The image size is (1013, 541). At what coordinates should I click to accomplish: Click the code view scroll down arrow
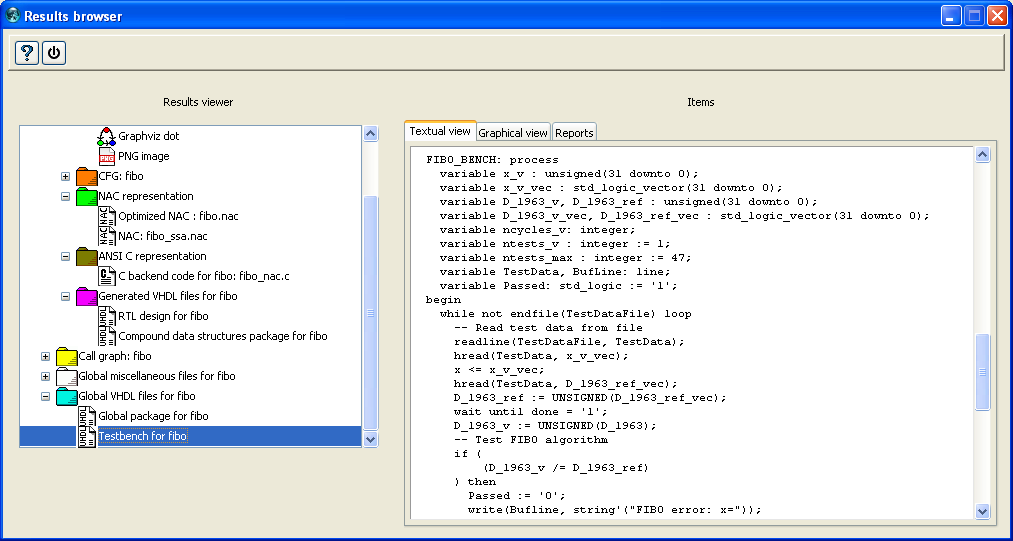point(983,511)
